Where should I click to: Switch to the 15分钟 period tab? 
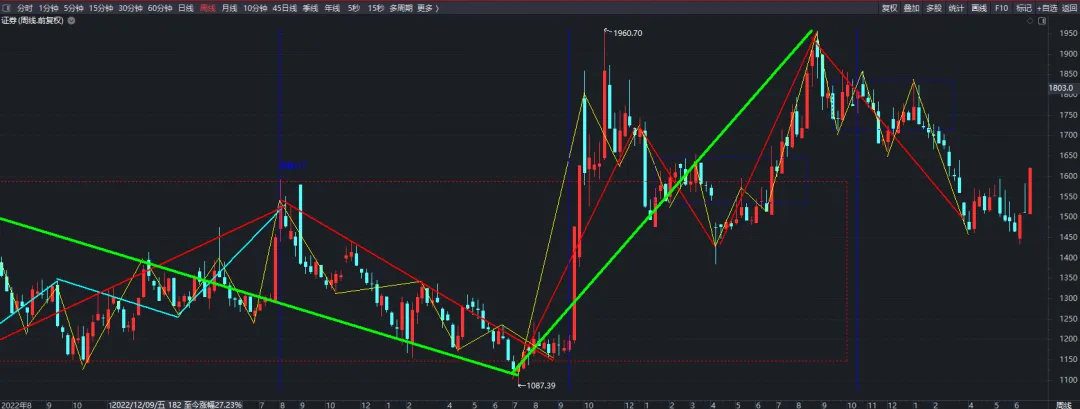click(101, 8)
